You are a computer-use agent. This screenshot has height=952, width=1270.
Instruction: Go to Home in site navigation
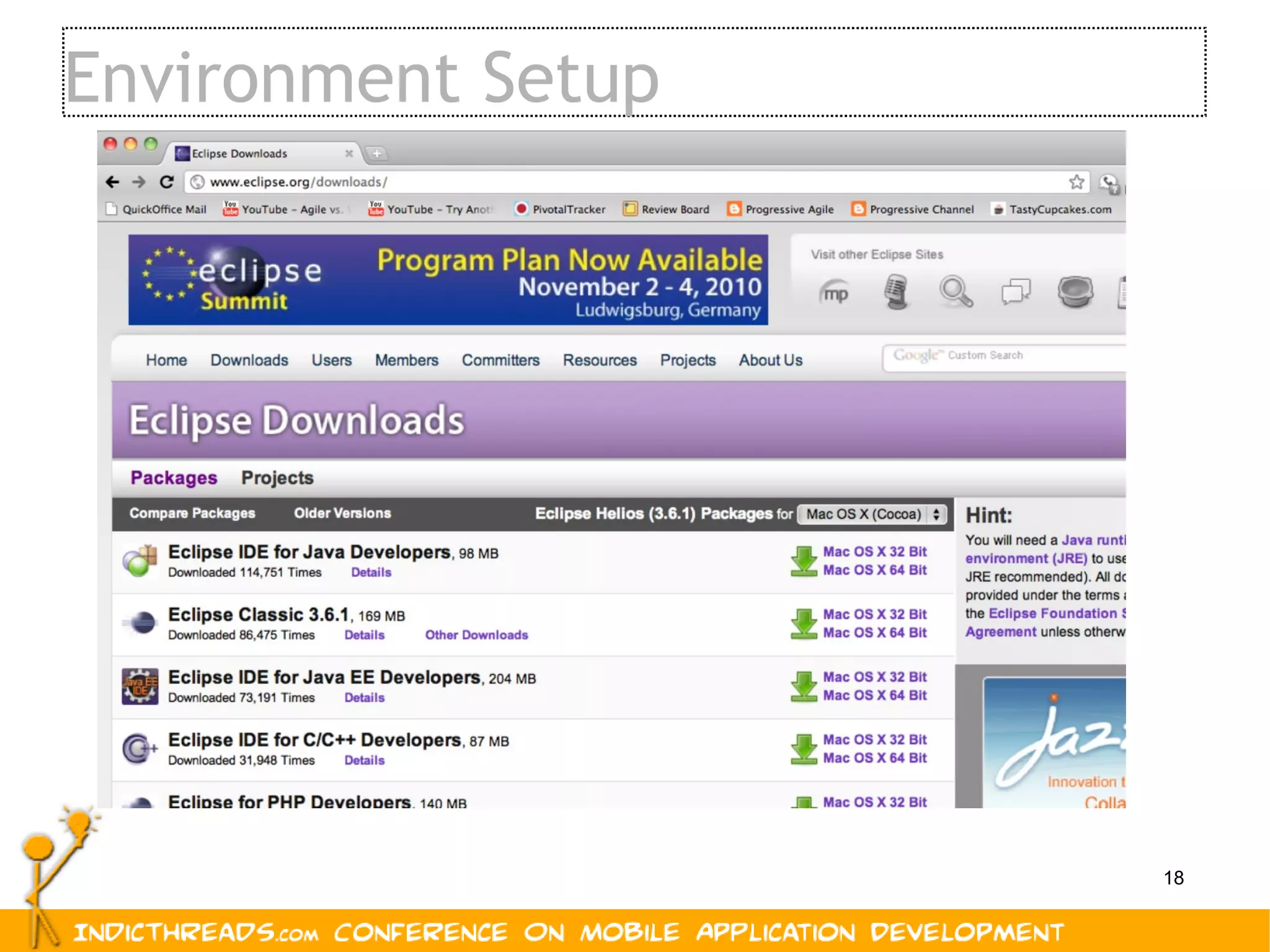pos(166,360)
